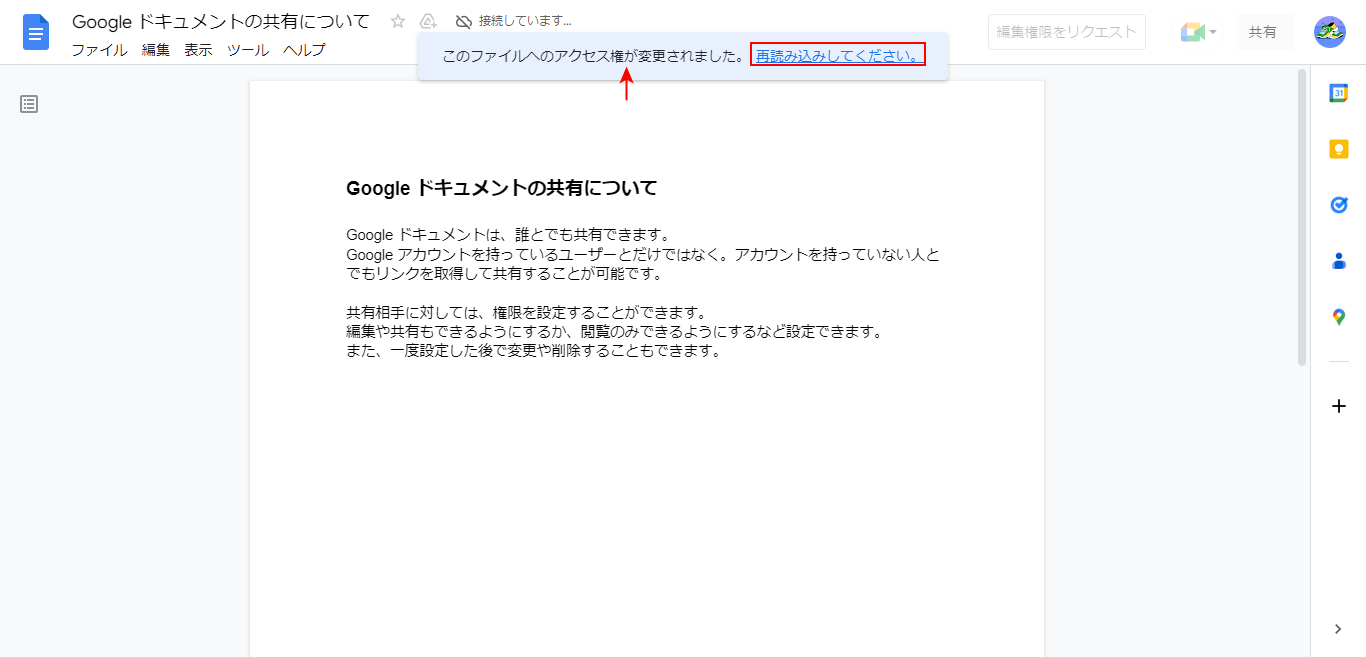Image resolution: width=1366 pixels, height=657 pixels.
Task: Open Google Maps side panel
Action: coord(1339,317)
